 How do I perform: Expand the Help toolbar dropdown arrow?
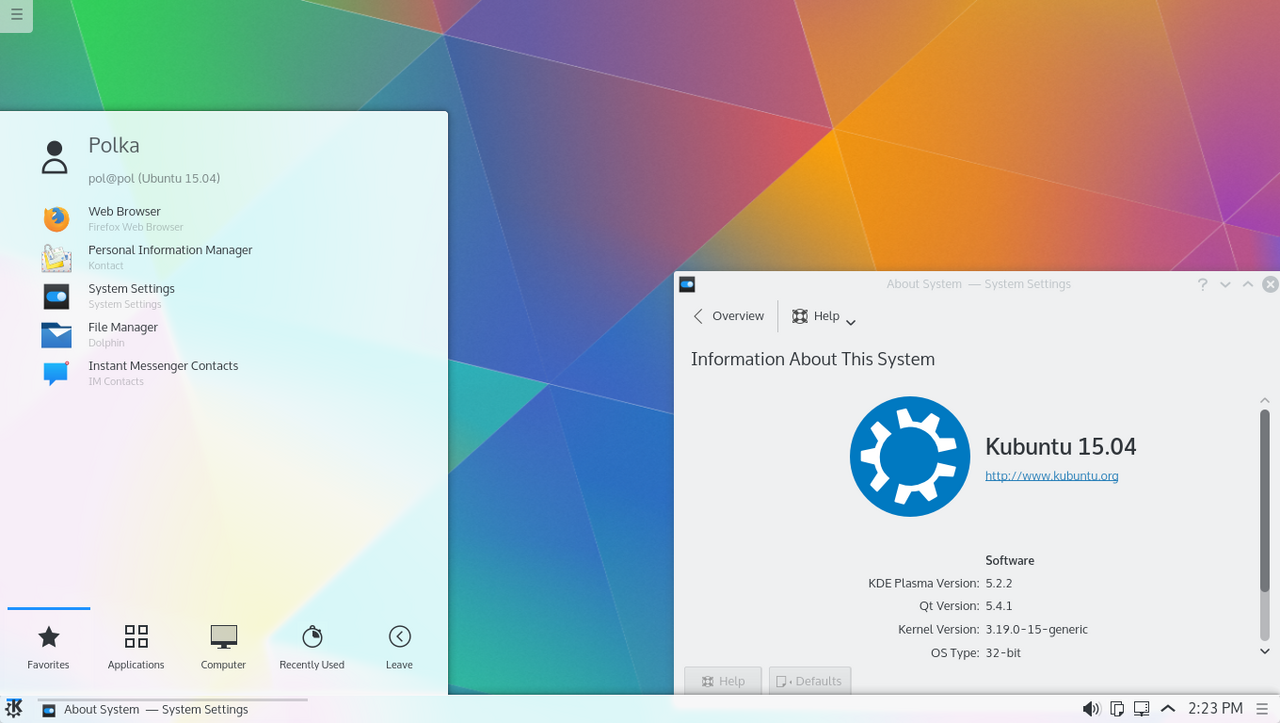click(851, 322)
